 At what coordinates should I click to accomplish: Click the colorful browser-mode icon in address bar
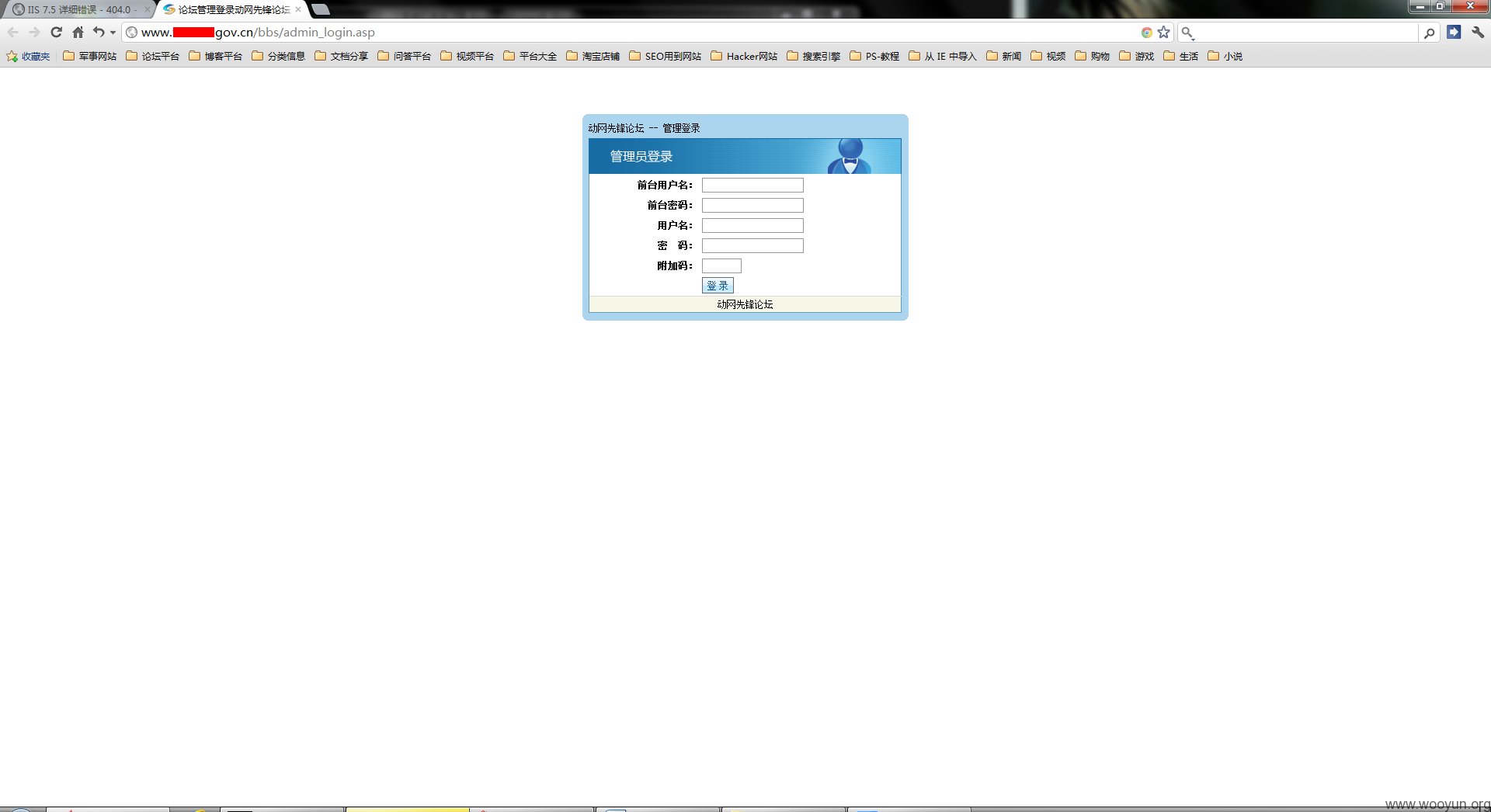pyautogui.click(x=1146, y=33)
